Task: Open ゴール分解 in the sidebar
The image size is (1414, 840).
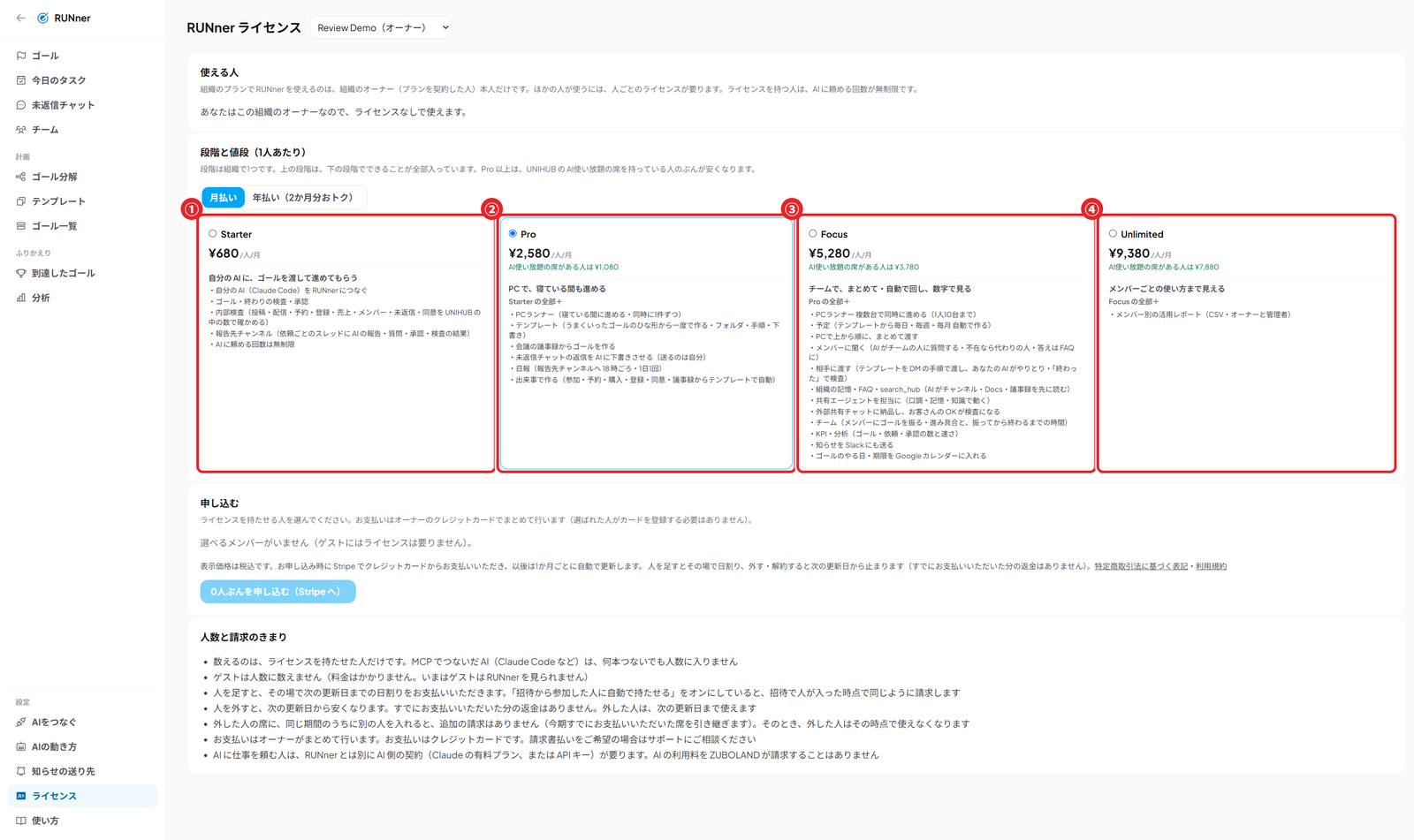Action: click(x=82, y=177)
